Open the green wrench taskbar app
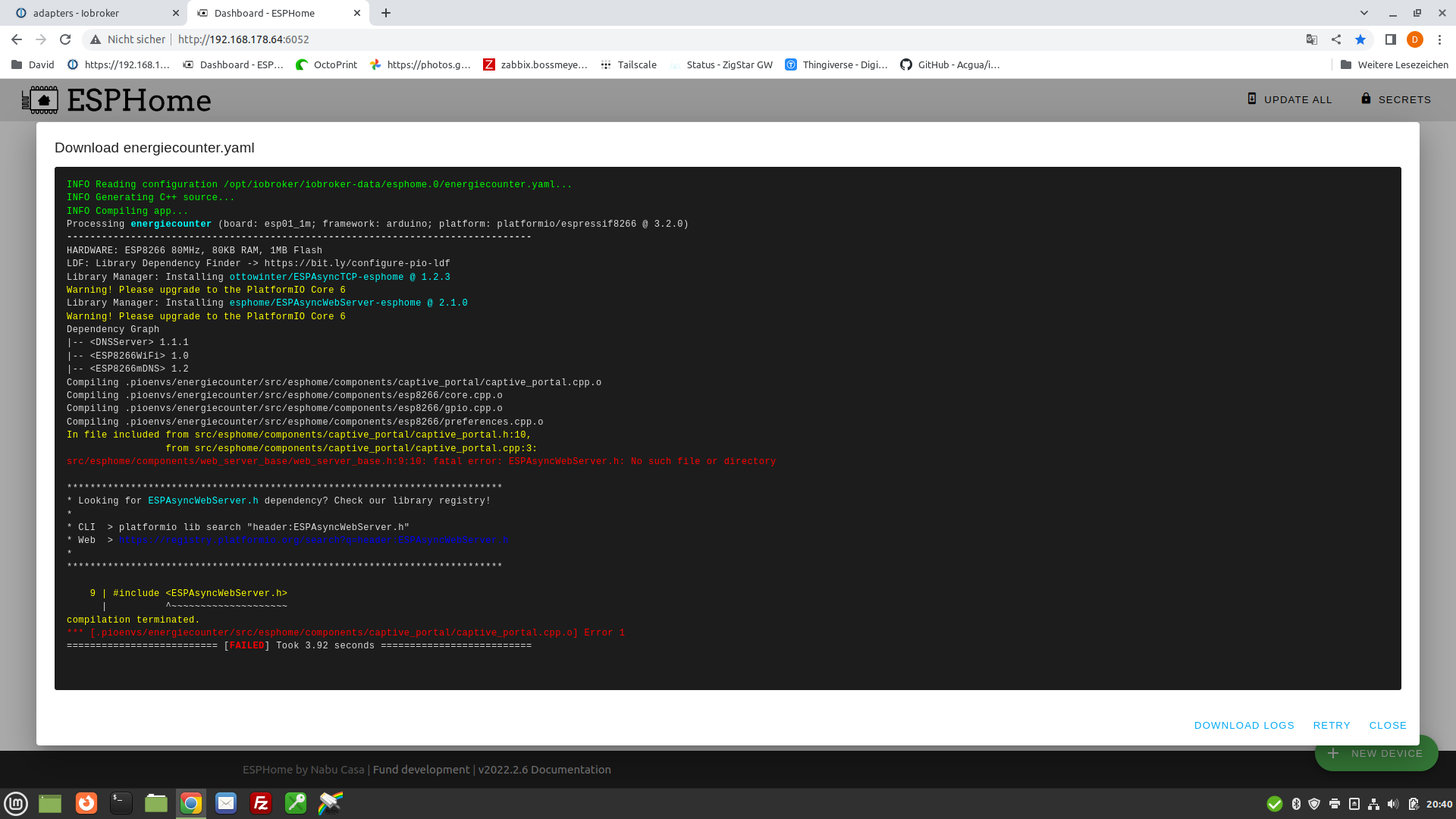 (296, 803)
